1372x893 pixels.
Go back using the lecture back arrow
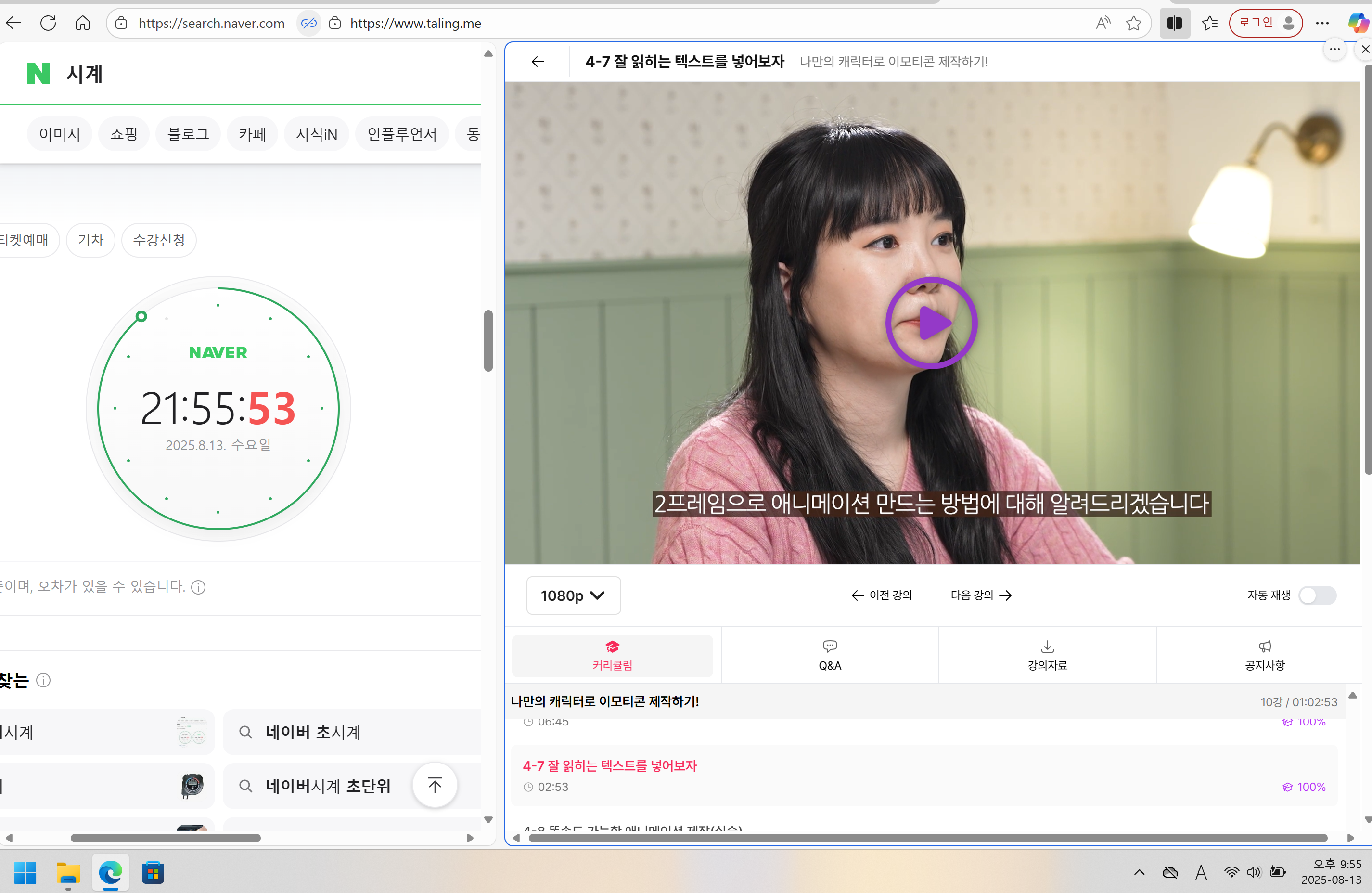537,62
